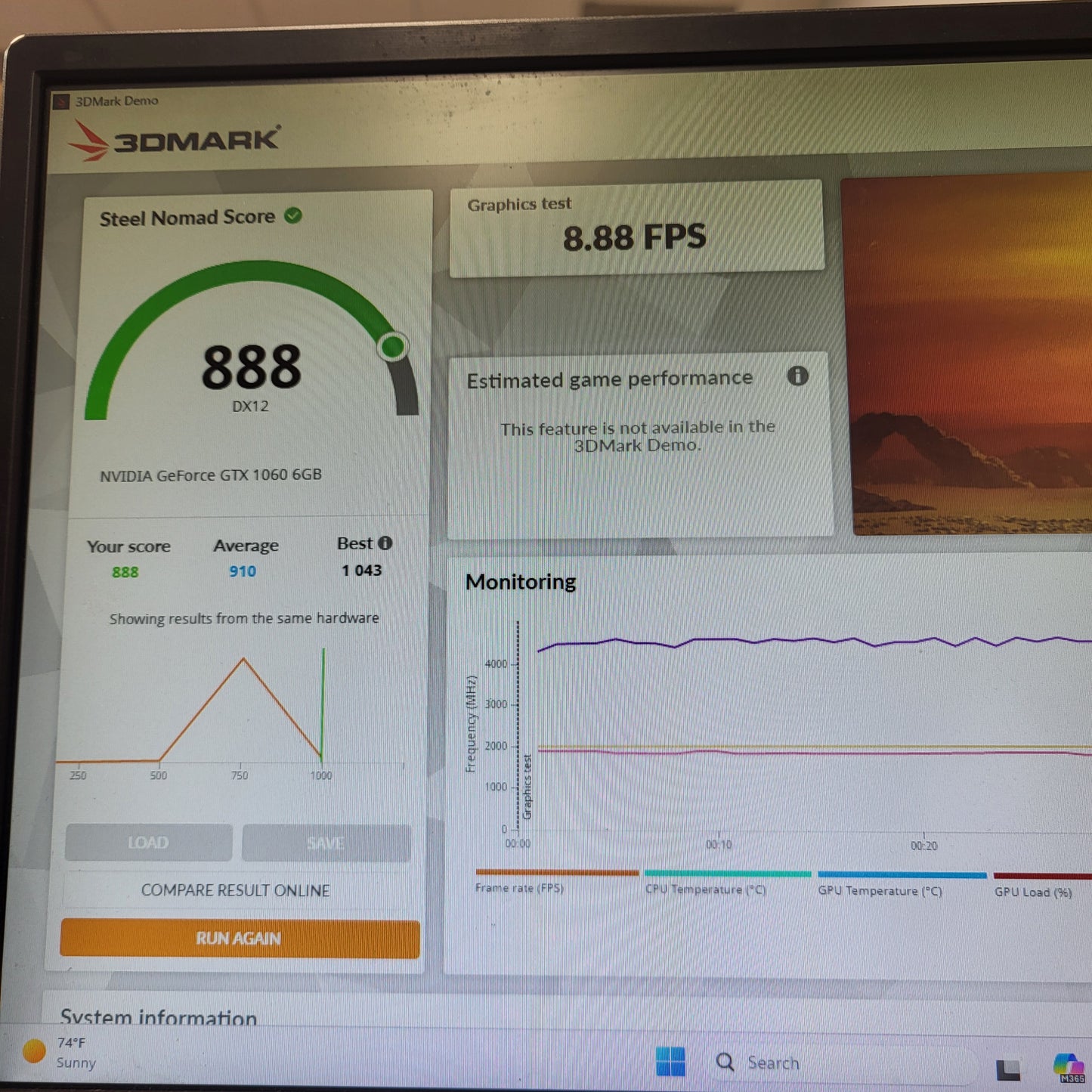This screenshot has width=1092, height=1092.
Task: Click the System information heading
Action: (x=159, y=1017)
